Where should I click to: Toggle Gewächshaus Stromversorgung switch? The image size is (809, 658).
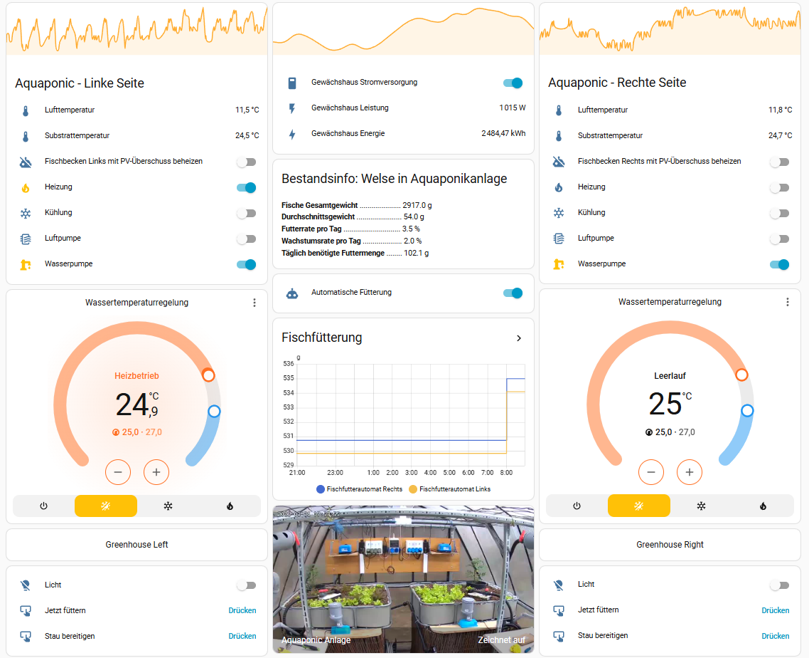(x=513, y=83)
